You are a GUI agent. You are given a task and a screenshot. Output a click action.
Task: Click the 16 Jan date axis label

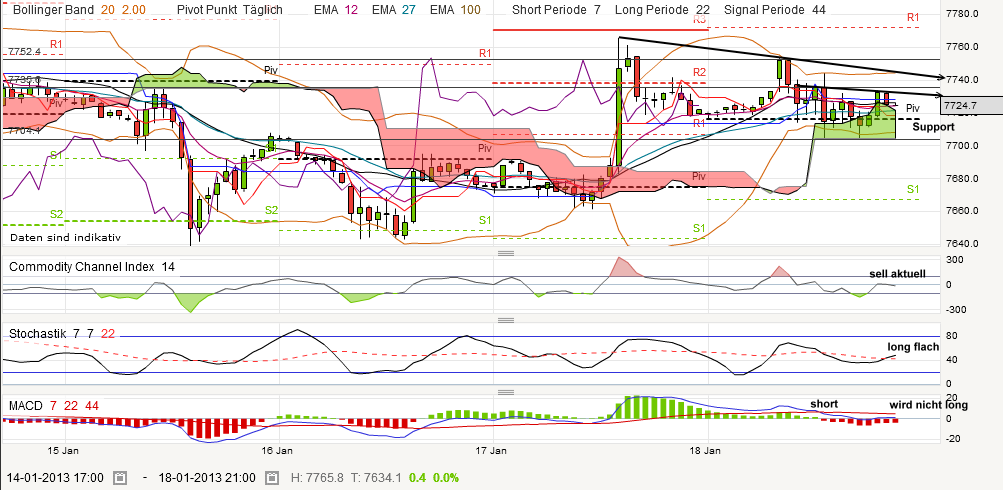(x=277, y=450)
